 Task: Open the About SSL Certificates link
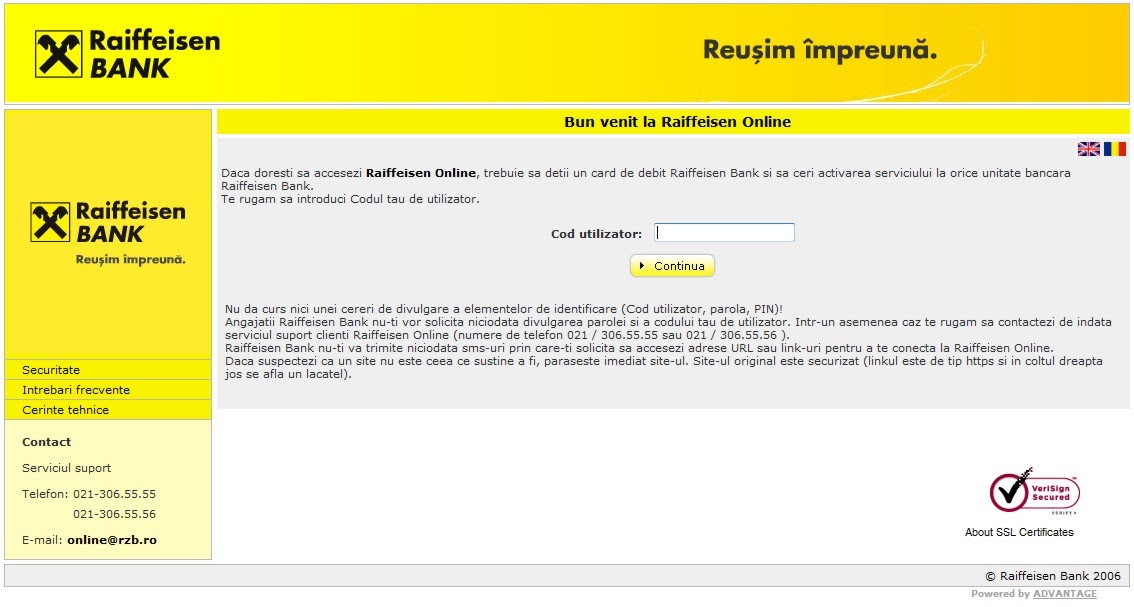click(x=1019, y=532)
